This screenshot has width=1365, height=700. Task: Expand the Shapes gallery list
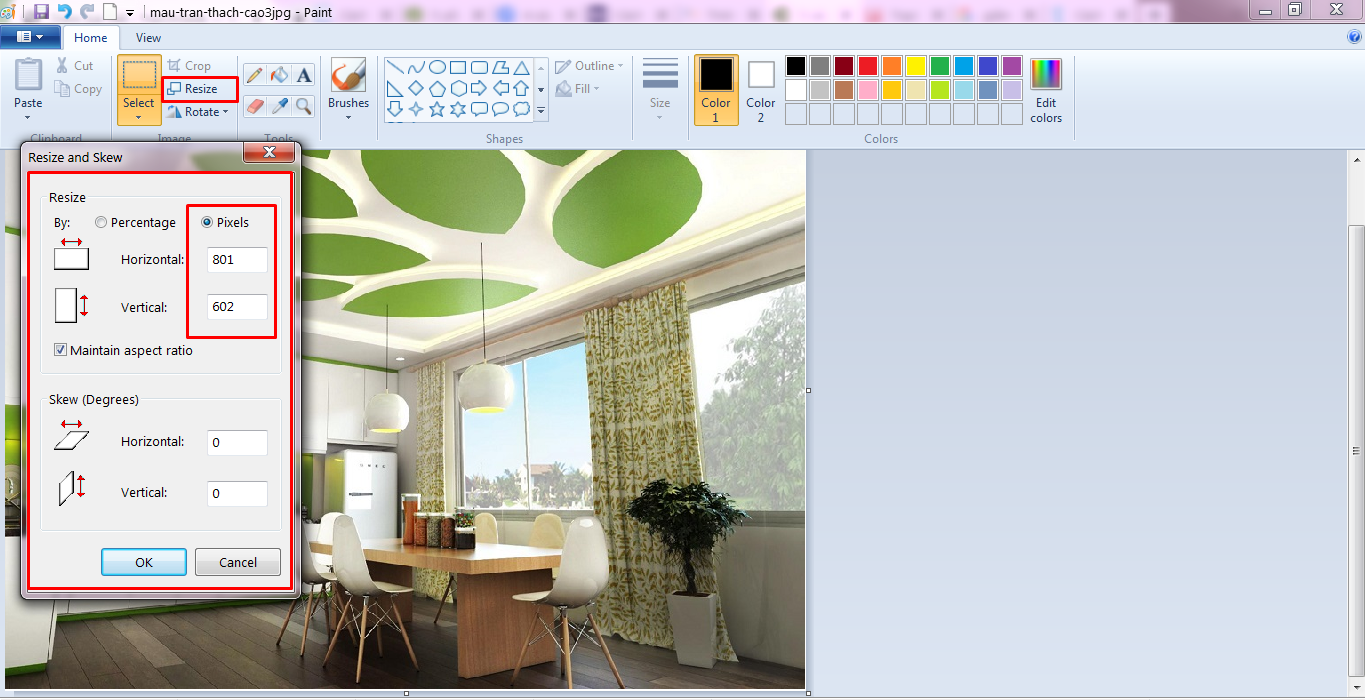[x=541, y=111]
